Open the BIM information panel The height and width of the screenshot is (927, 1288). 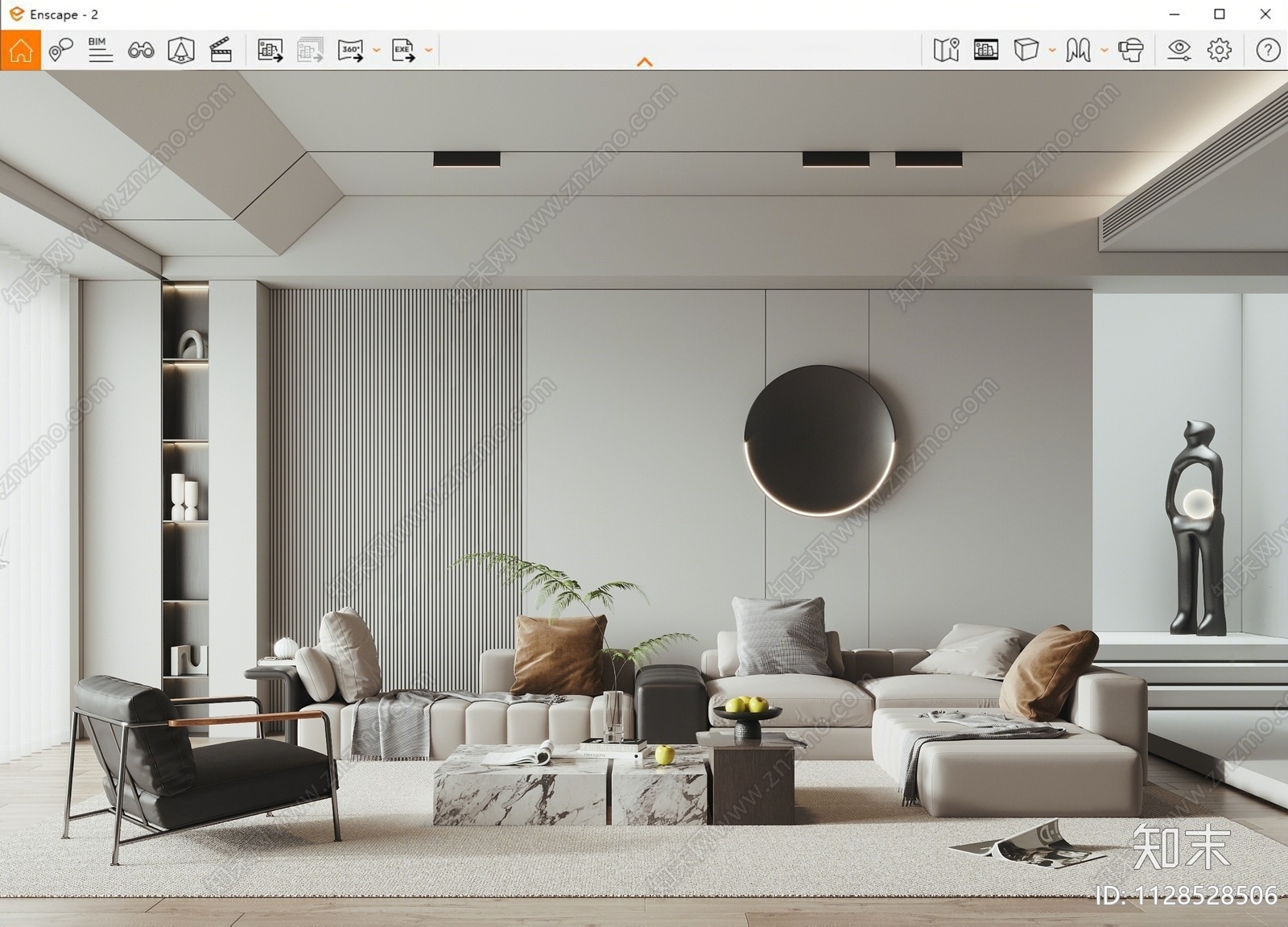101,50
